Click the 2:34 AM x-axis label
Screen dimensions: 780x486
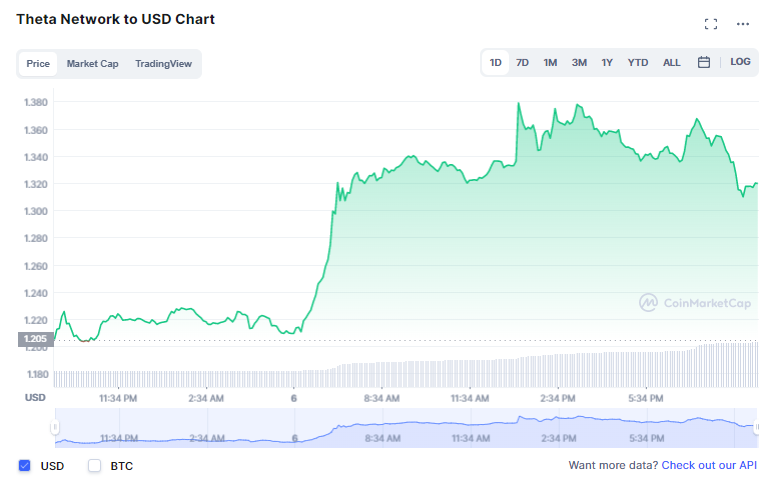click(206, 398)
